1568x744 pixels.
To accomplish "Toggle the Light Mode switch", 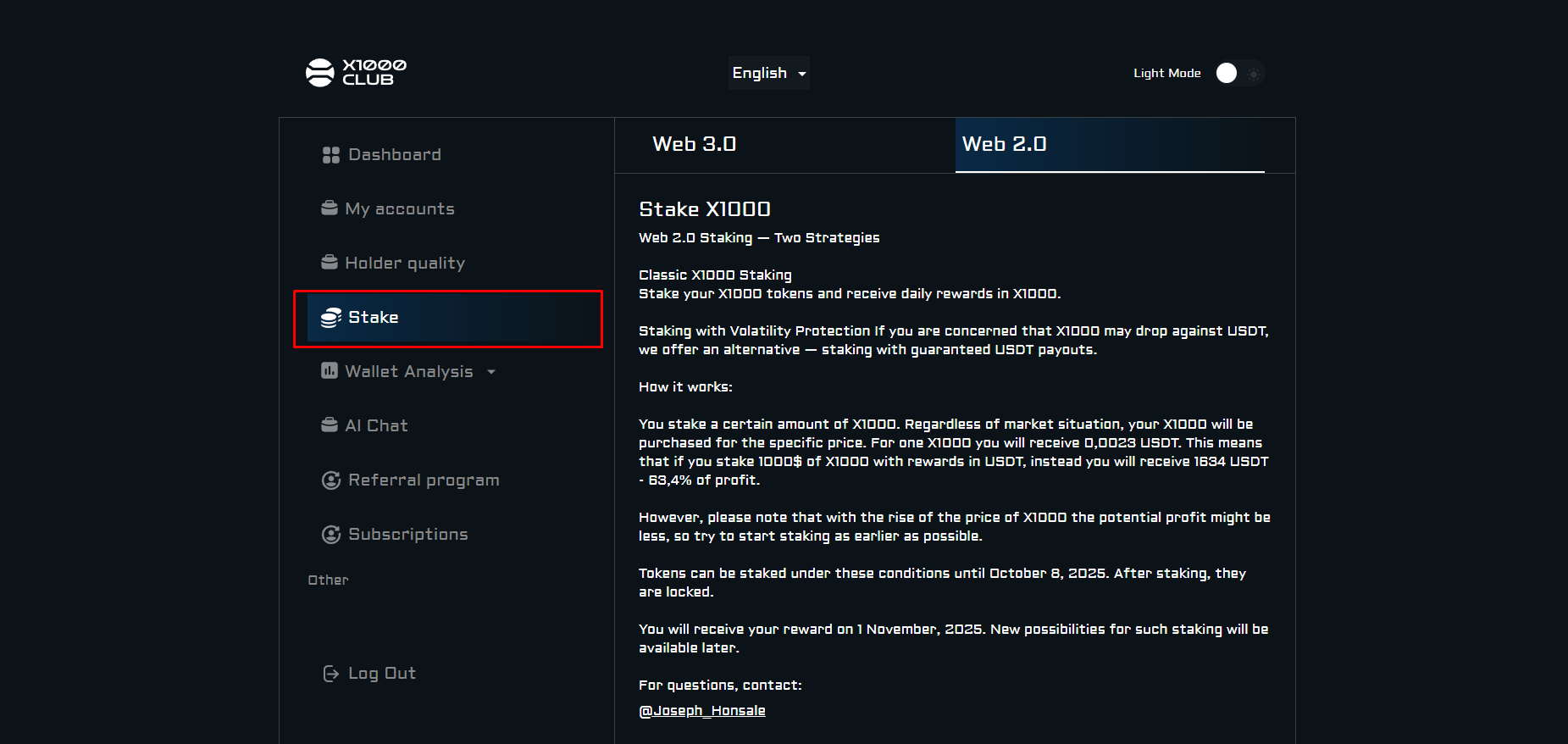I will [x=1238, y=74].
